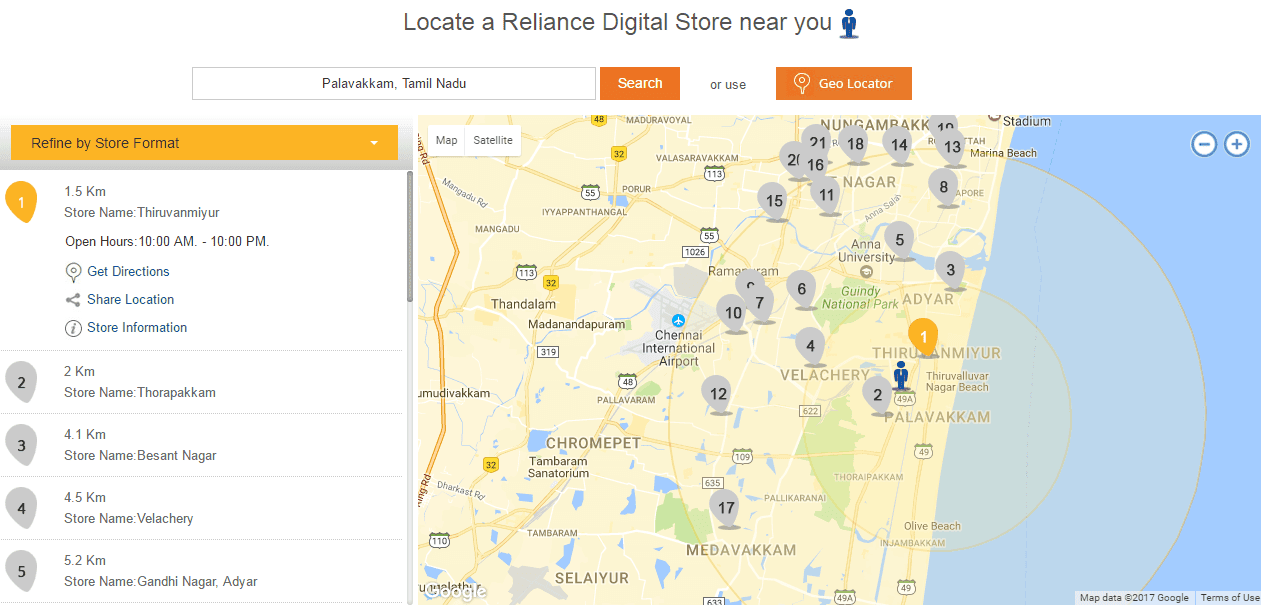Expand the Refine by Store Format dropdown

click(x=204, y=143)
